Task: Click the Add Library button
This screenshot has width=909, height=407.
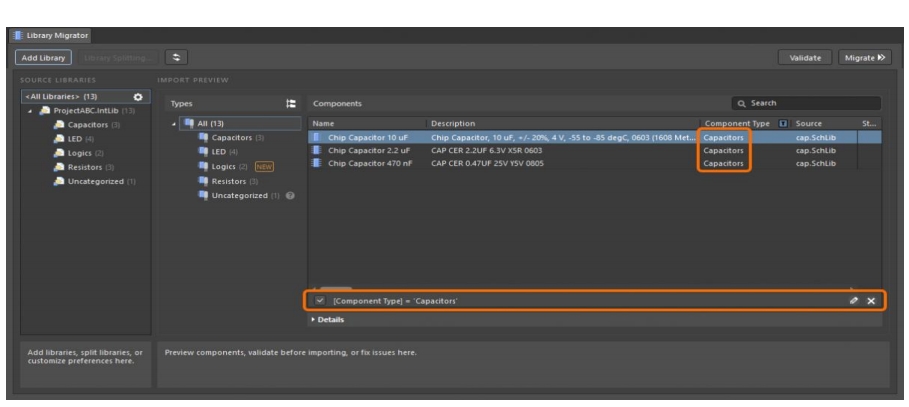Action: point(43,58)
